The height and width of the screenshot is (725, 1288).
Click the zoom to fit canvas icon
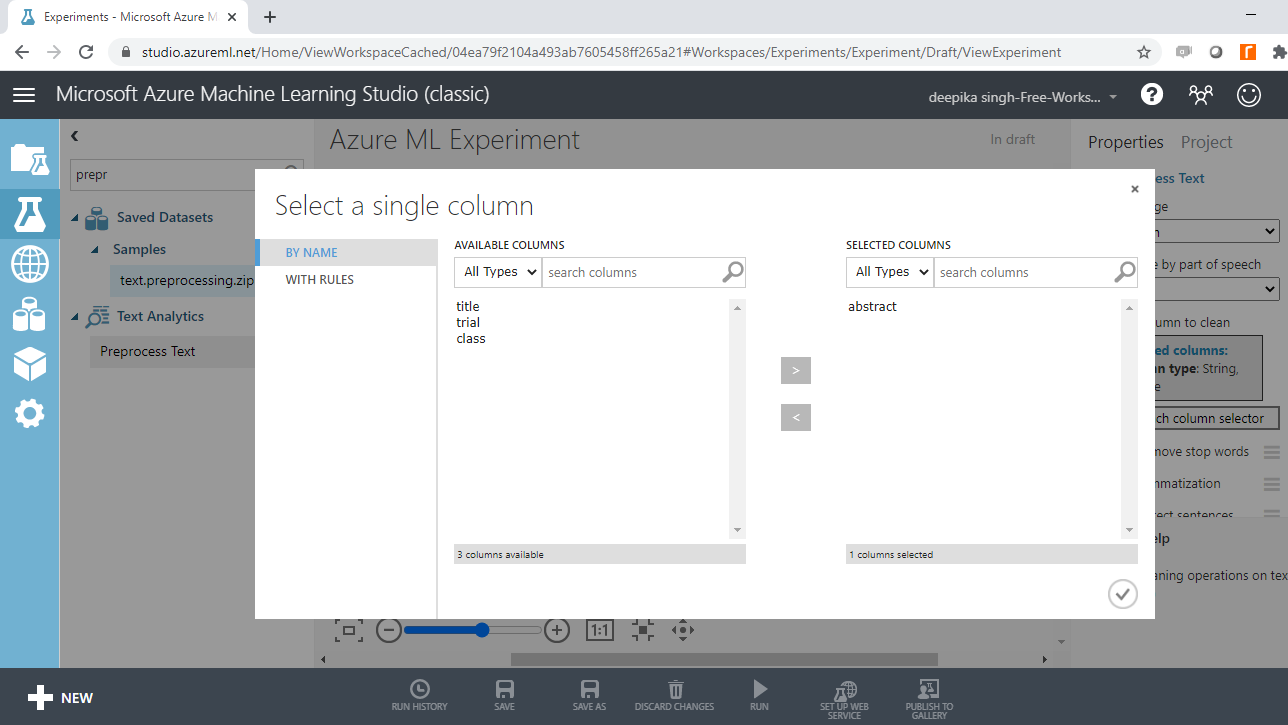348,630
